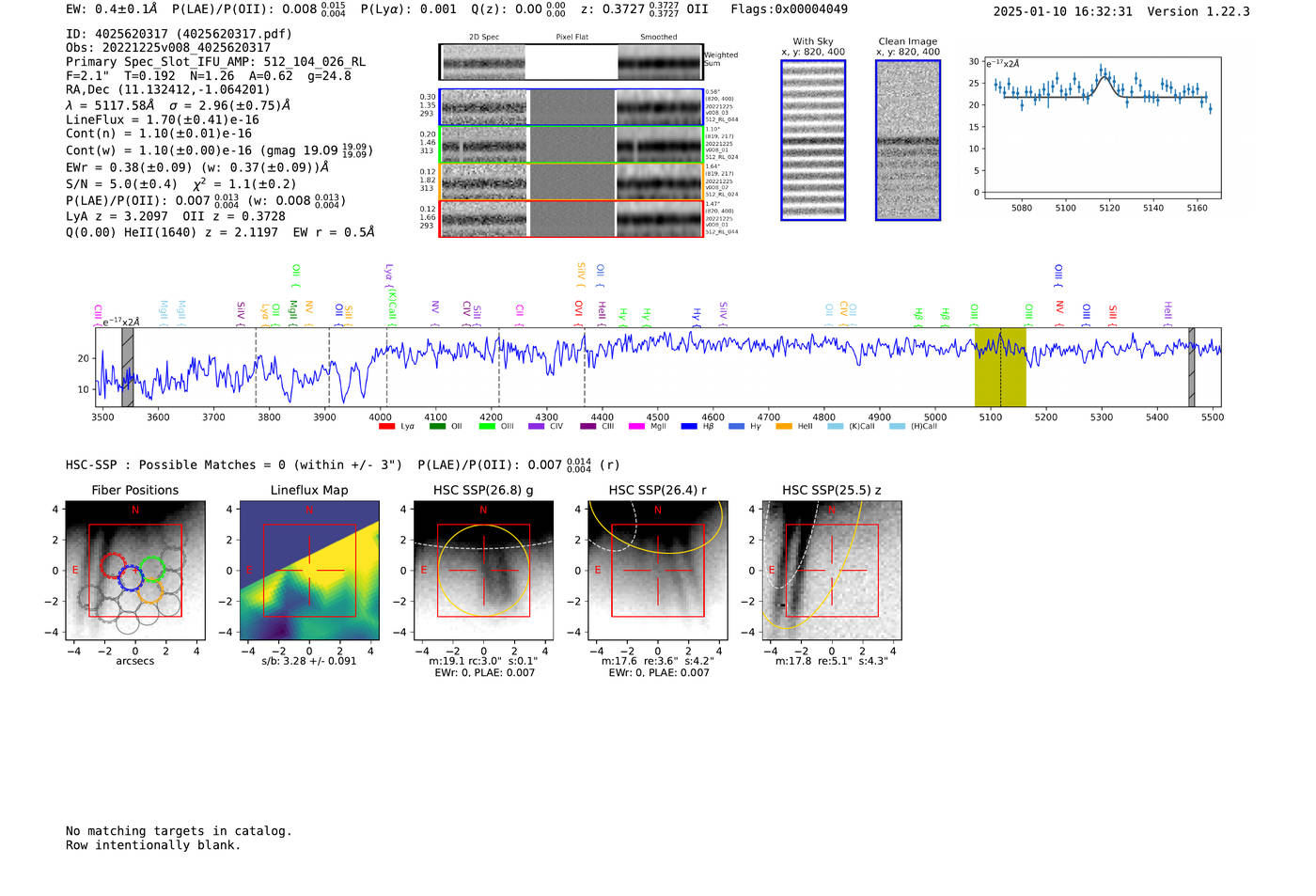Screen dimensions: 1316x896
Task: Click the (H)CaII legend swatch
Action: tap(897, 426)
